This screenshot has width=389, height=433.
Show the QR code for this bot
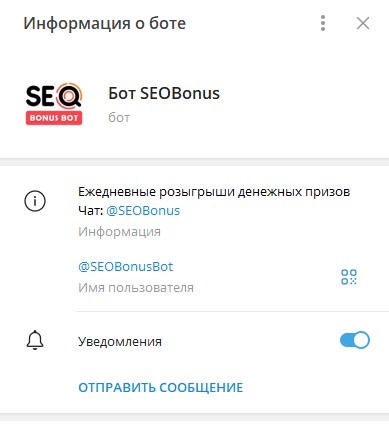(349, 277)
